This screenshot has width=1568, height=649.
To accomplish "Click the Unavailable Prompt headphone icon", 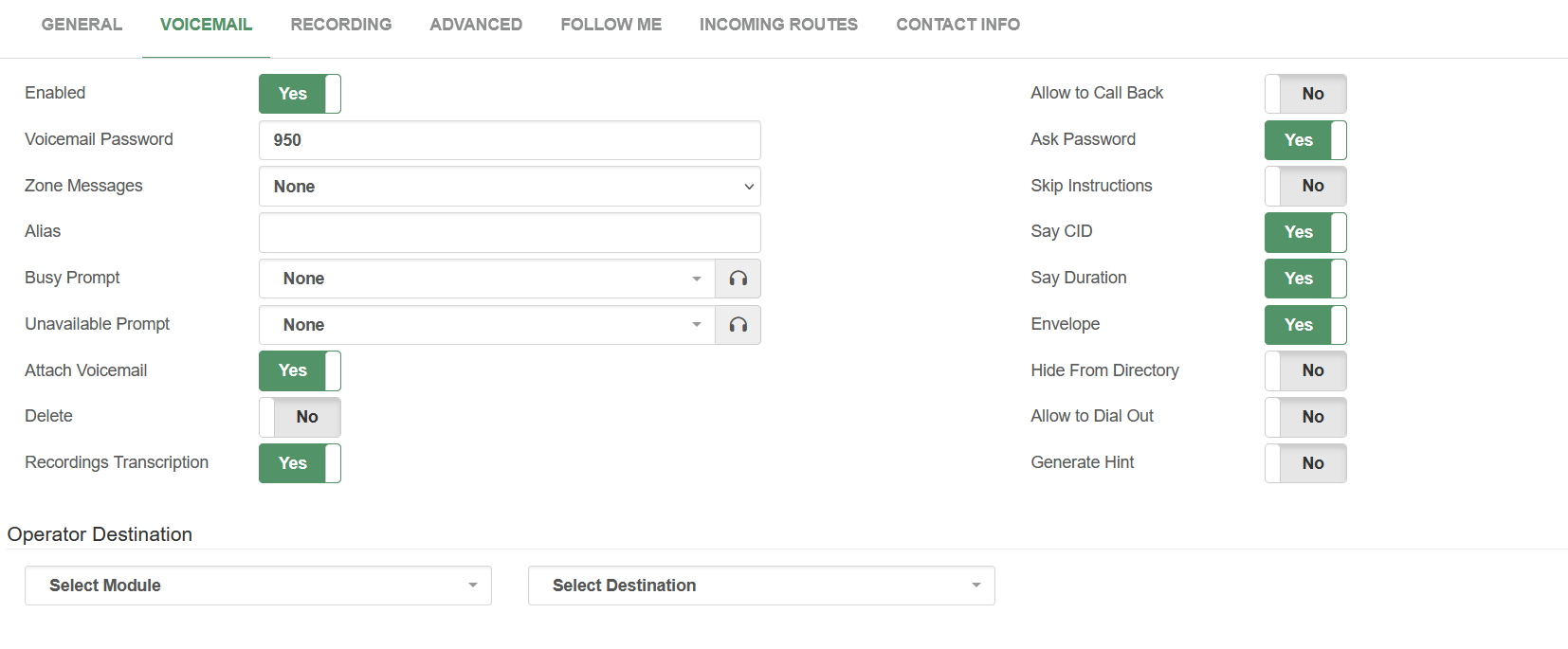I will pos(738,325).
